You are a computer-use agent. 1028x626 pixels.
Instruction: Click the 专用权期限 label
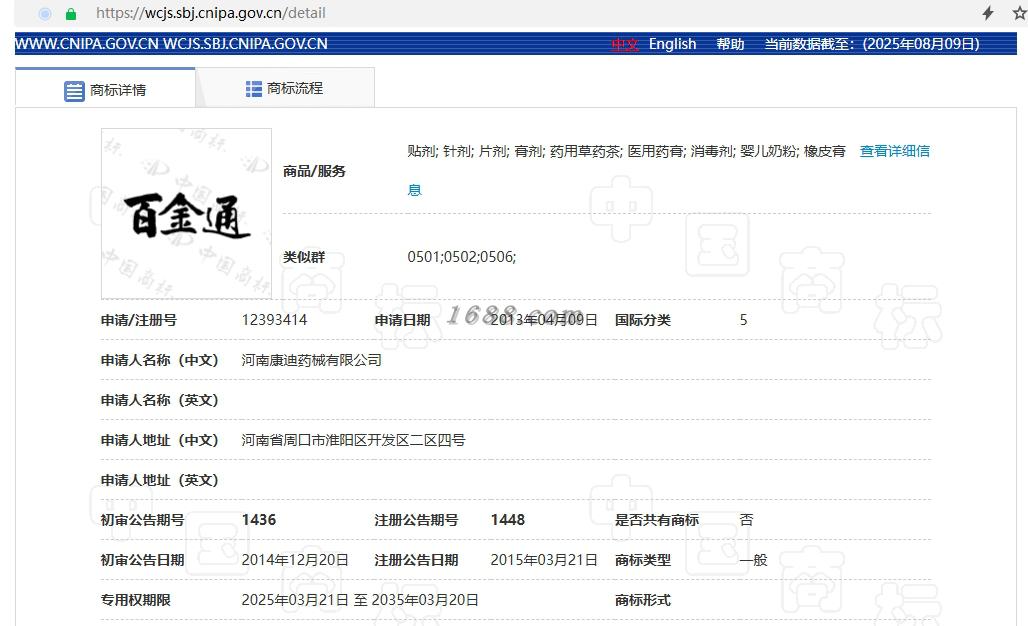pos(135,600)
